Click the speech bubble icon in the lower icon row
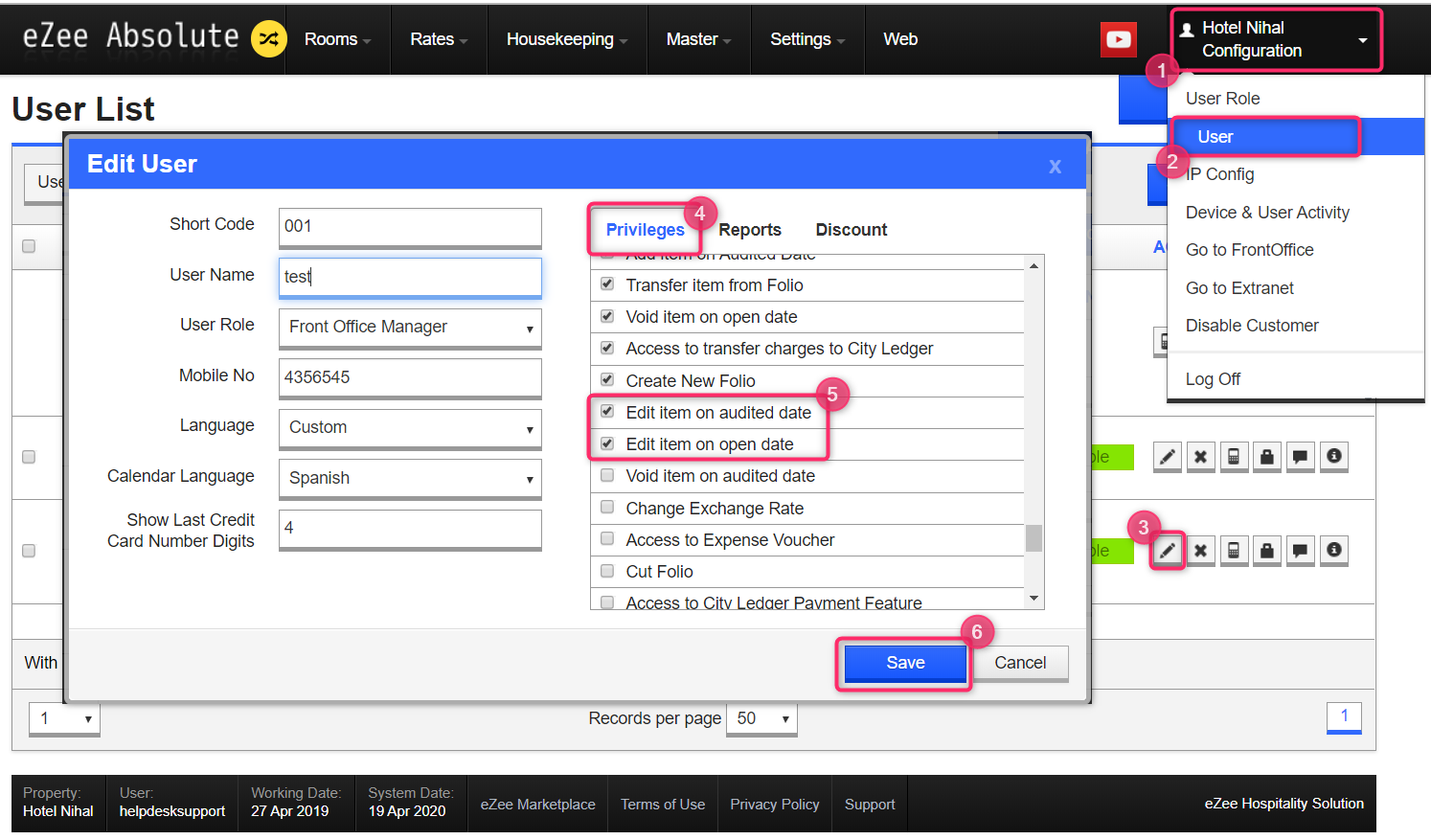 click(1300, 551)
